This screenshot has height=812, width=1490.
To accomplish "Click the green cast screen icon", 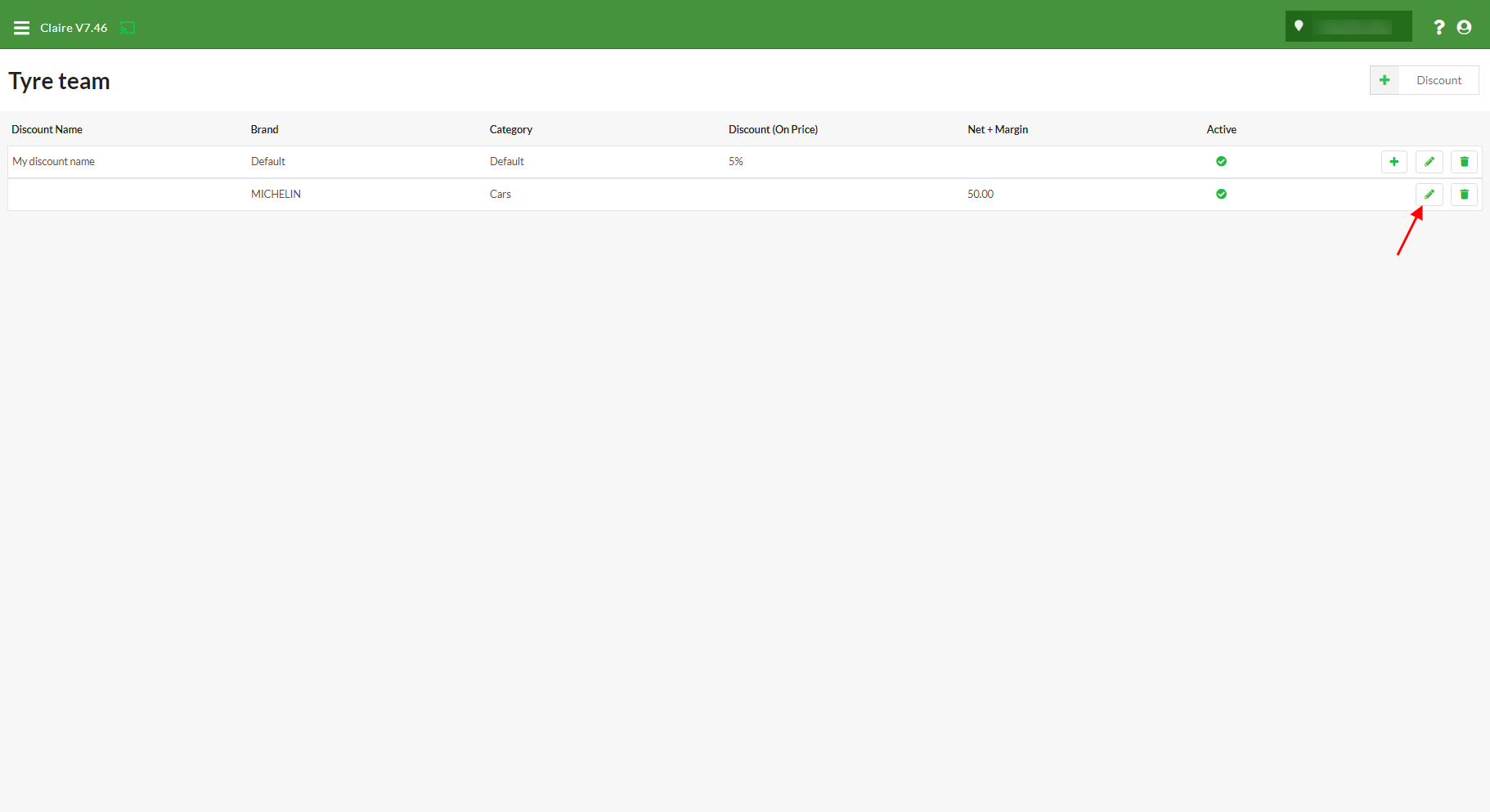I will pos(128,28).
